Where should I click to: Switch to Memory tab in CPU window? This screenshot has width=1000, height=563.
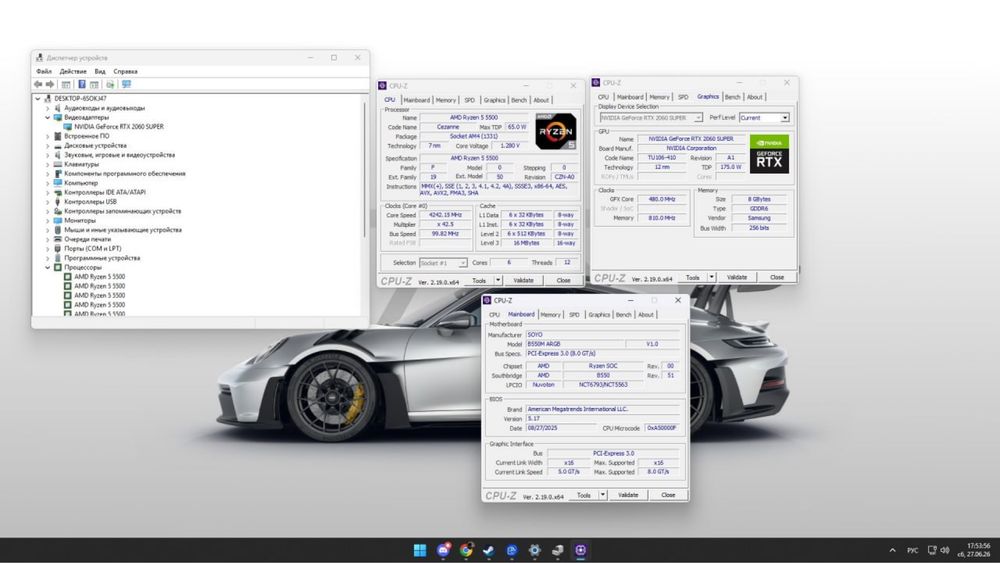coord(446,100)
